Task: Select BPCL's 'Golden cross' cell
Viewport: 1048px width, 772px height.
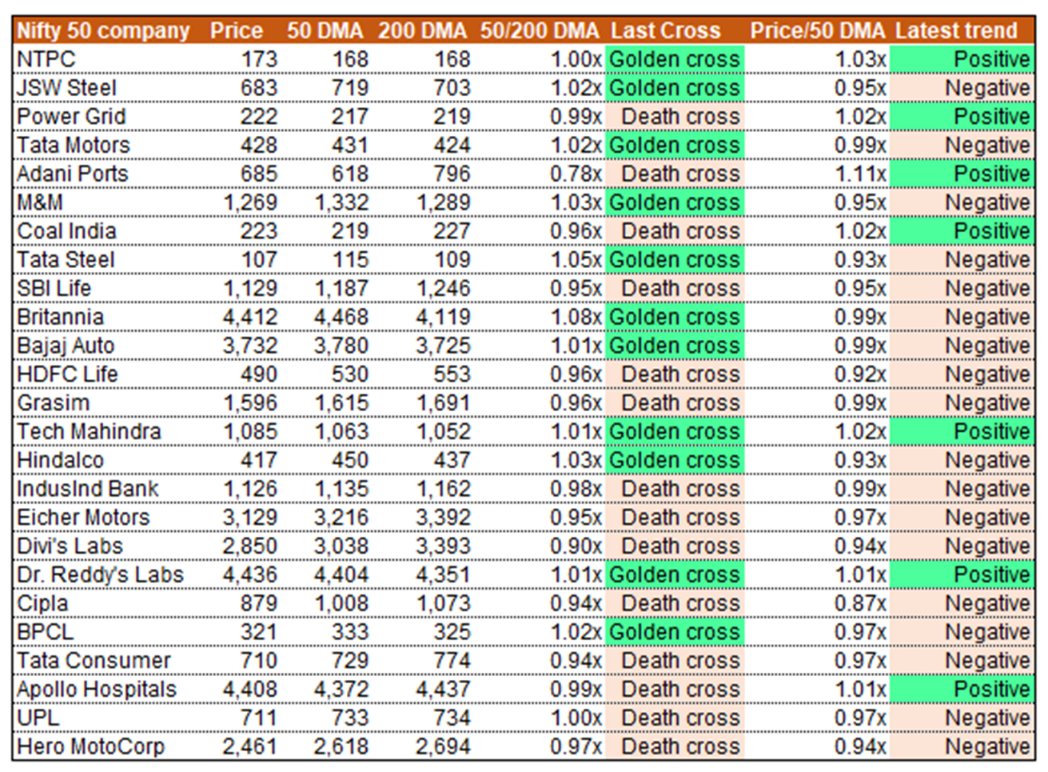Action: tap(674, 632)
